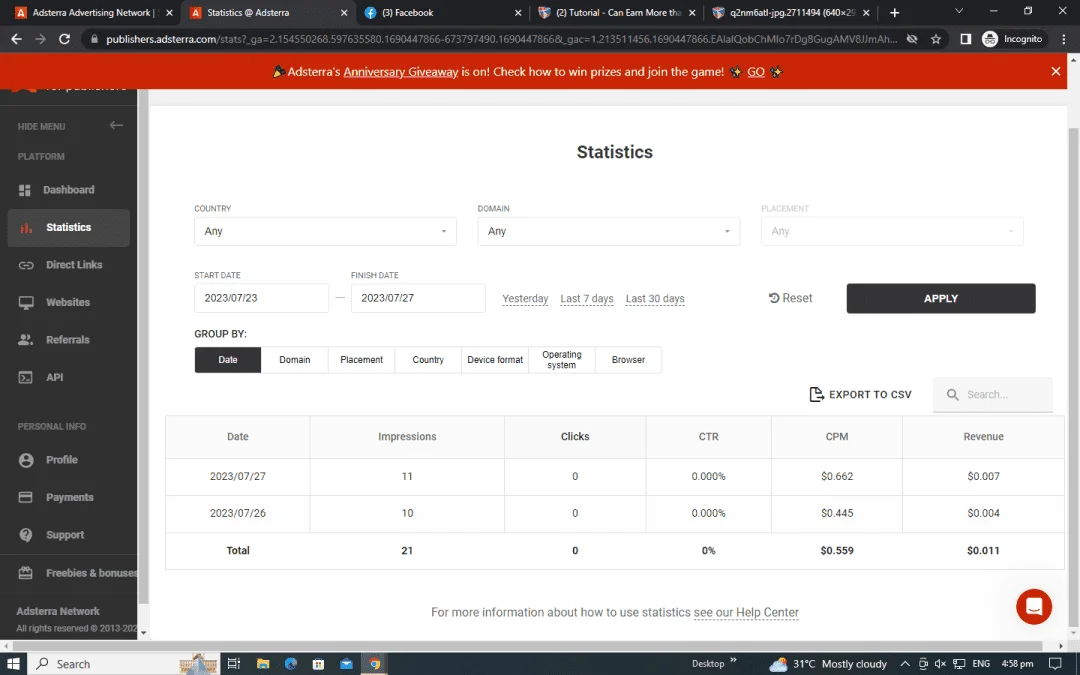This screenshot has height=675, width=1080.
Task: Click the sidebar vertical scrollbar
Action: [x=143, y=344]
